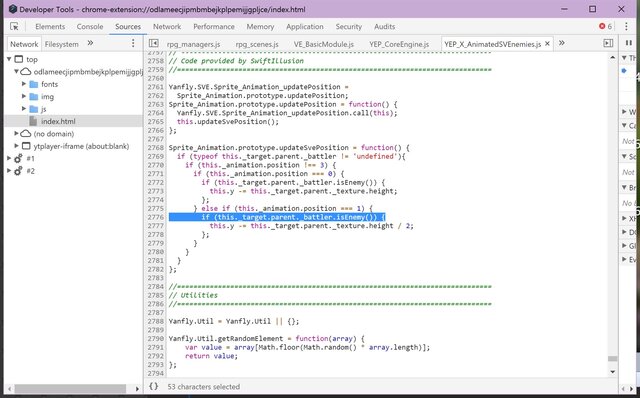Screen dimensions: 640x398
Task: Click the "53 characters selected" status text
Action: click(x=203, y=387)
